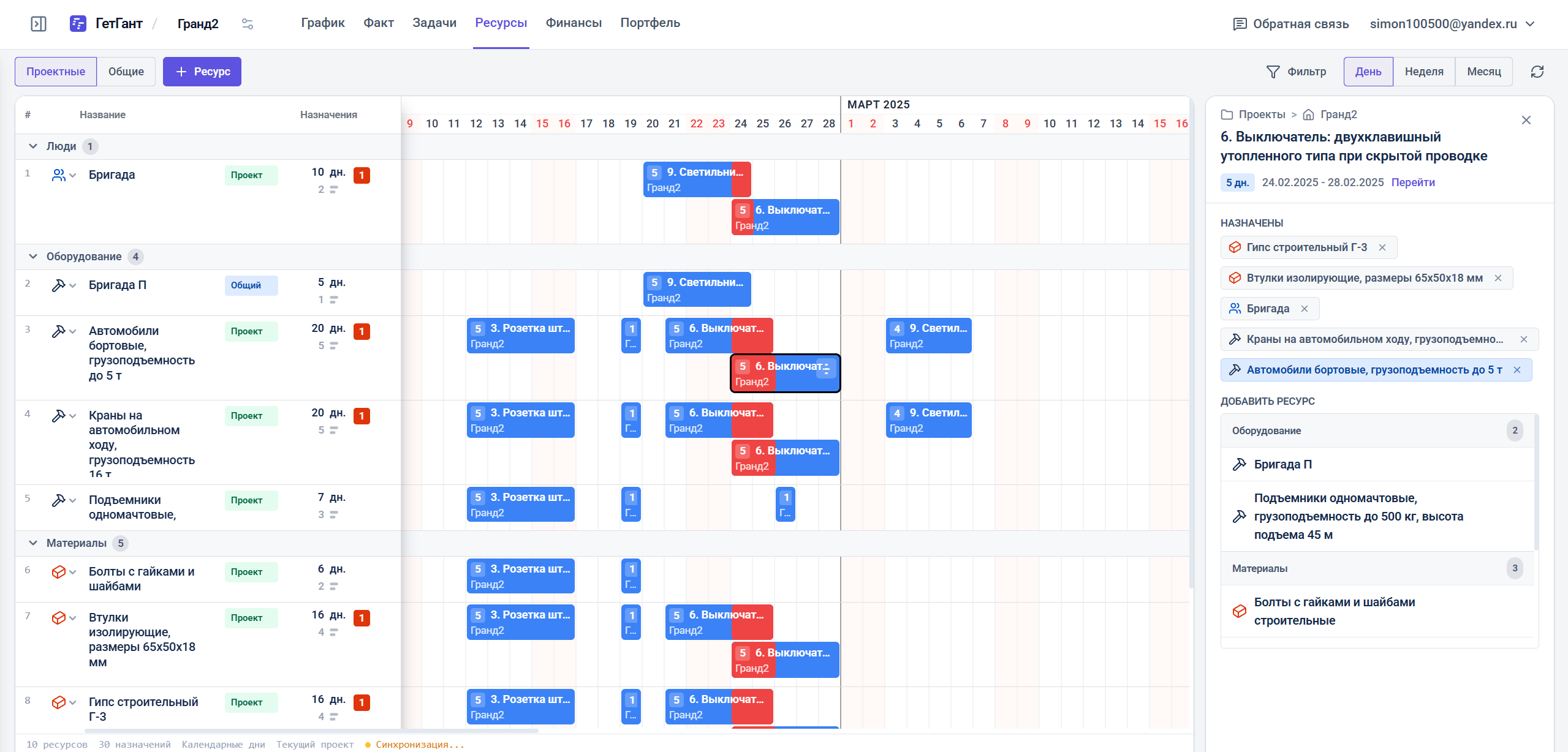
Task: Open menu on selected 6. Выключат task bar
Action: click(826, 368)
